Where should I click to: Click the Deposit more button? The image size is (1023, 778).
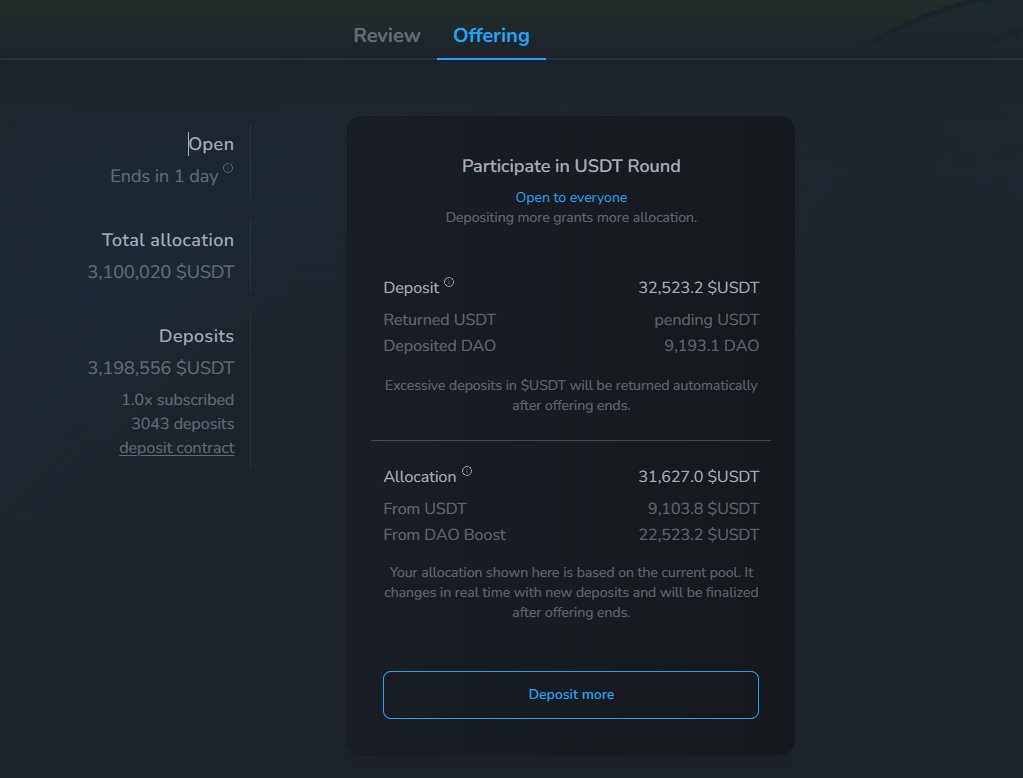(x=570, y=694)
